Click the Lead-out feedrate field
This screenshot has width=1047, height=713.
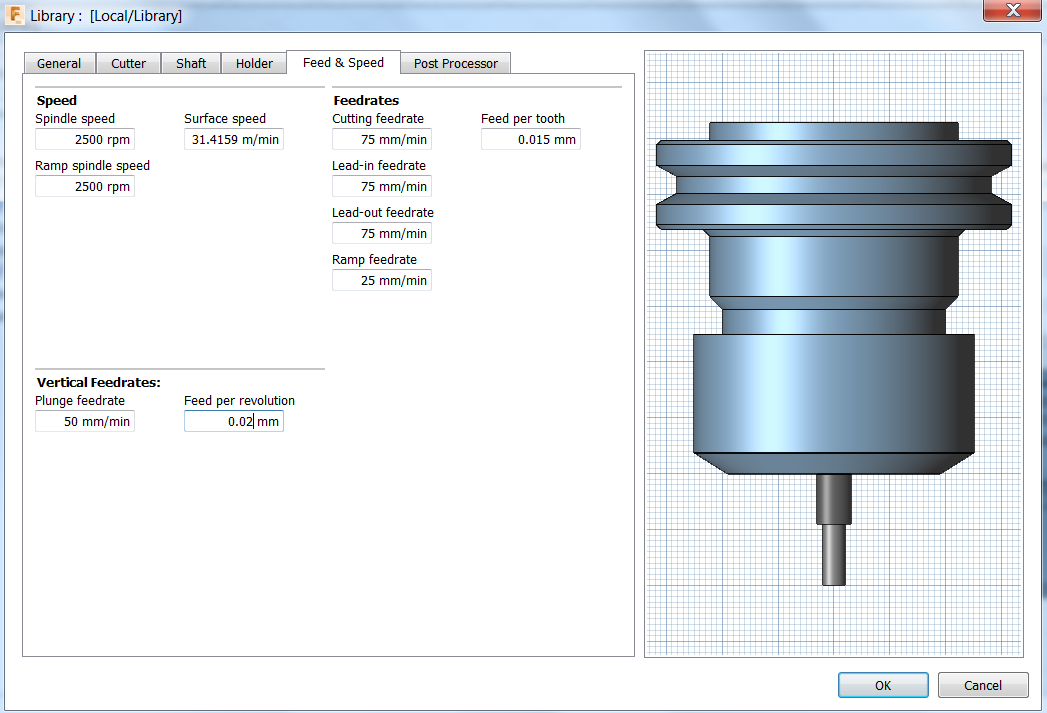[382, 234]
